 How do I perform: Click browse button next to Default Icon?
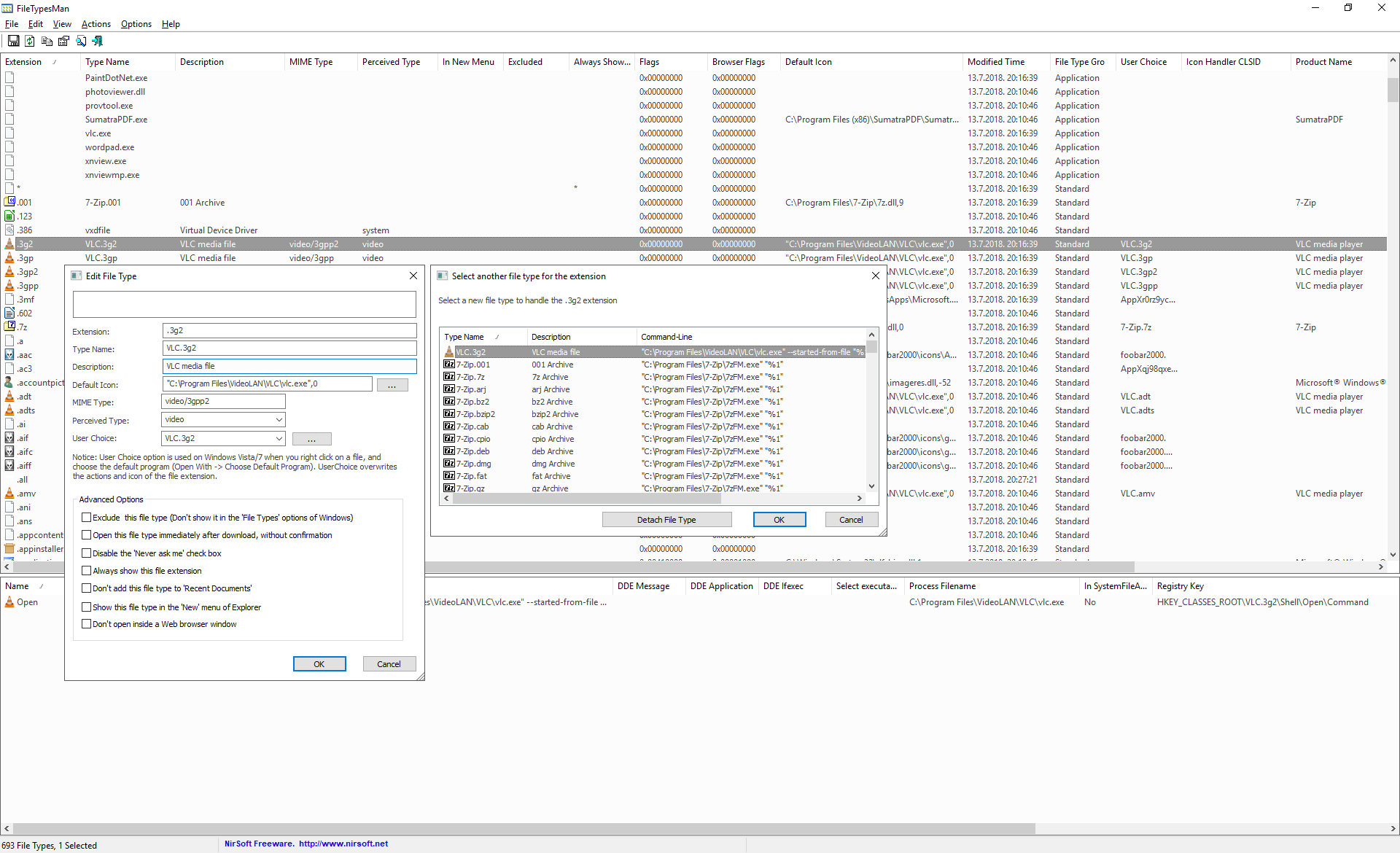[x=392, y=385]
